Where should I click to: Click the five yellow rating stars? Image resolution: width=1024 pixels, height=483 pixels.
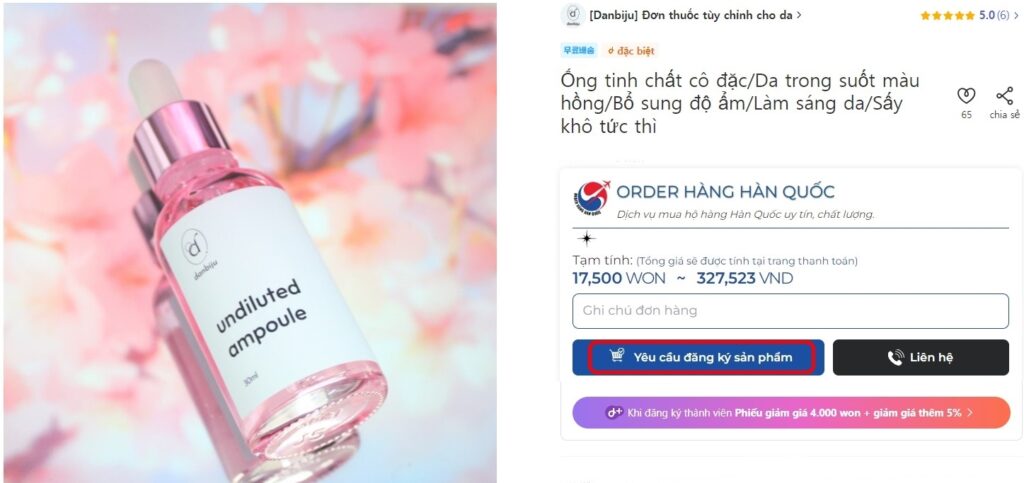(x=948, y=16)
